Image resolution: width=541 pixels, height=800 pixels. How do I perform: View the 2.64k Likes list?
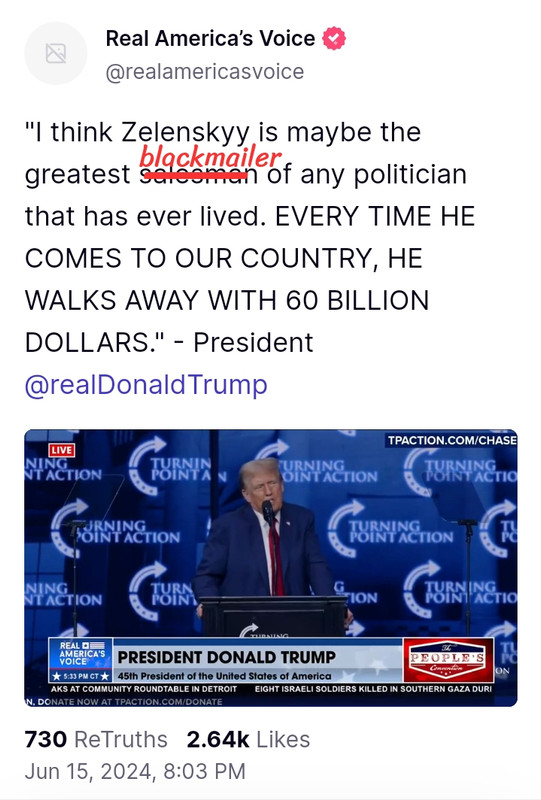(248, 739)
